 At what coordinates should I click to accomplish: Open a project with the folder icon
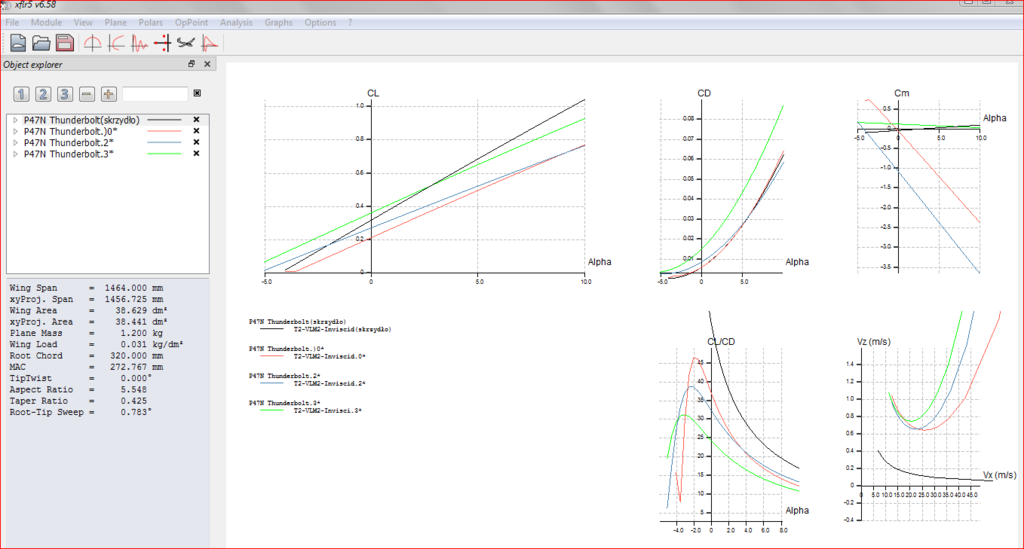pos(41,42)
